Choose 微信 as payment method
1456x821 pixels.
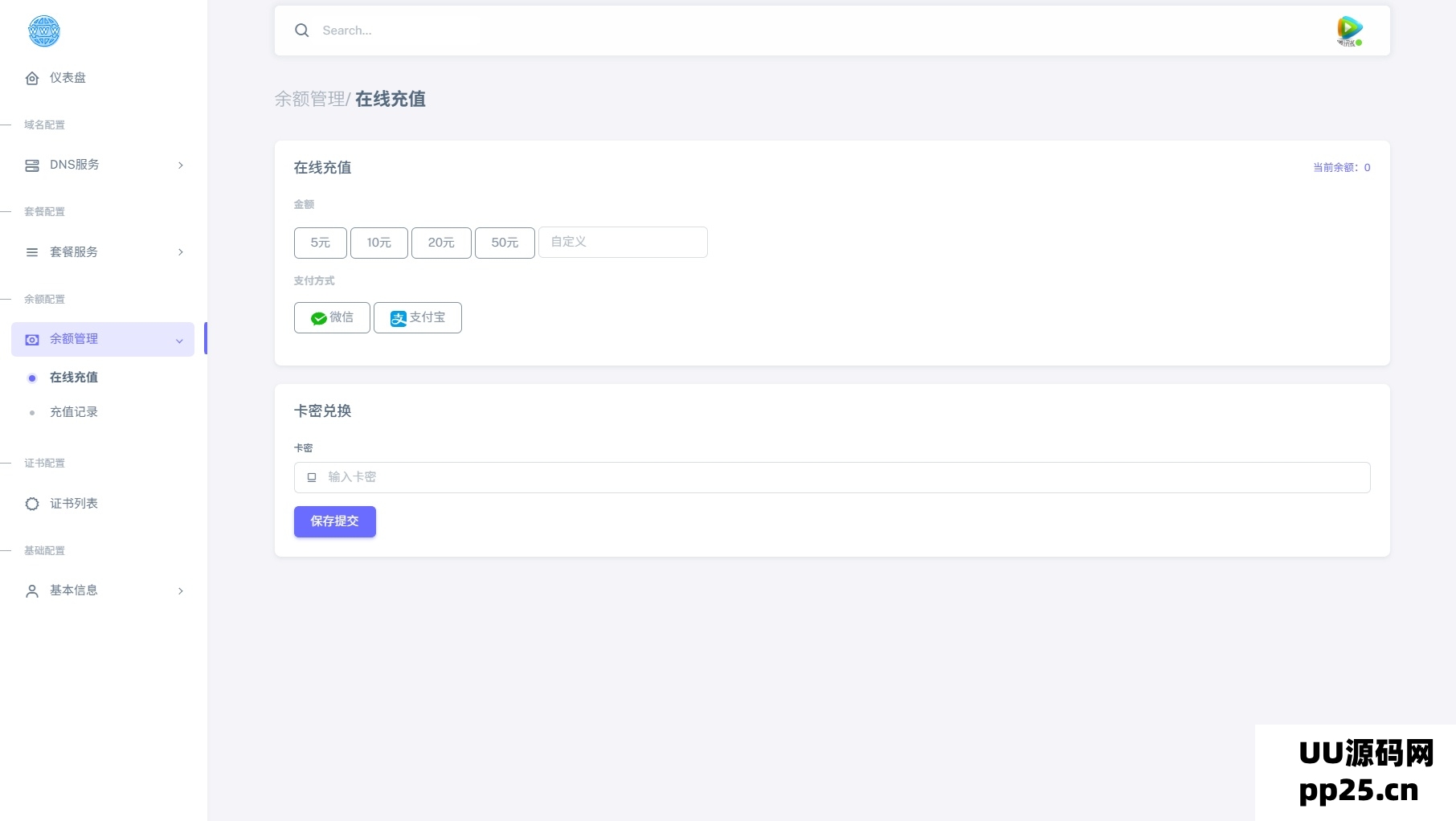point(332,318)
